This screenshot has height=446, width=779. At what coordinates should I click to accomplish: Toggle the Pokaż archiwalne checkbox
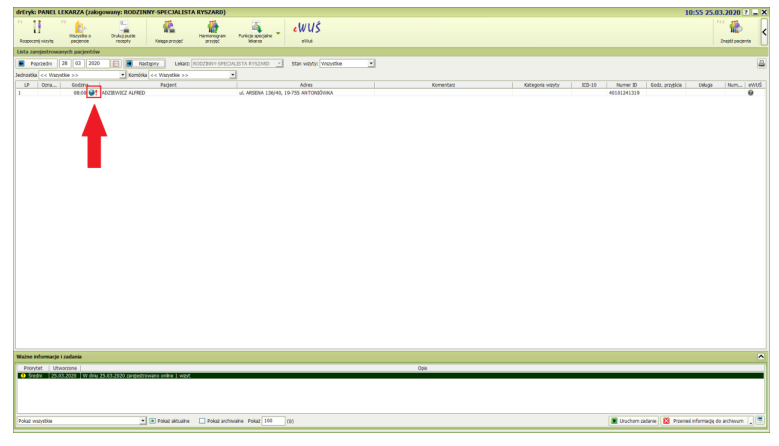click(x=202, y=421)
